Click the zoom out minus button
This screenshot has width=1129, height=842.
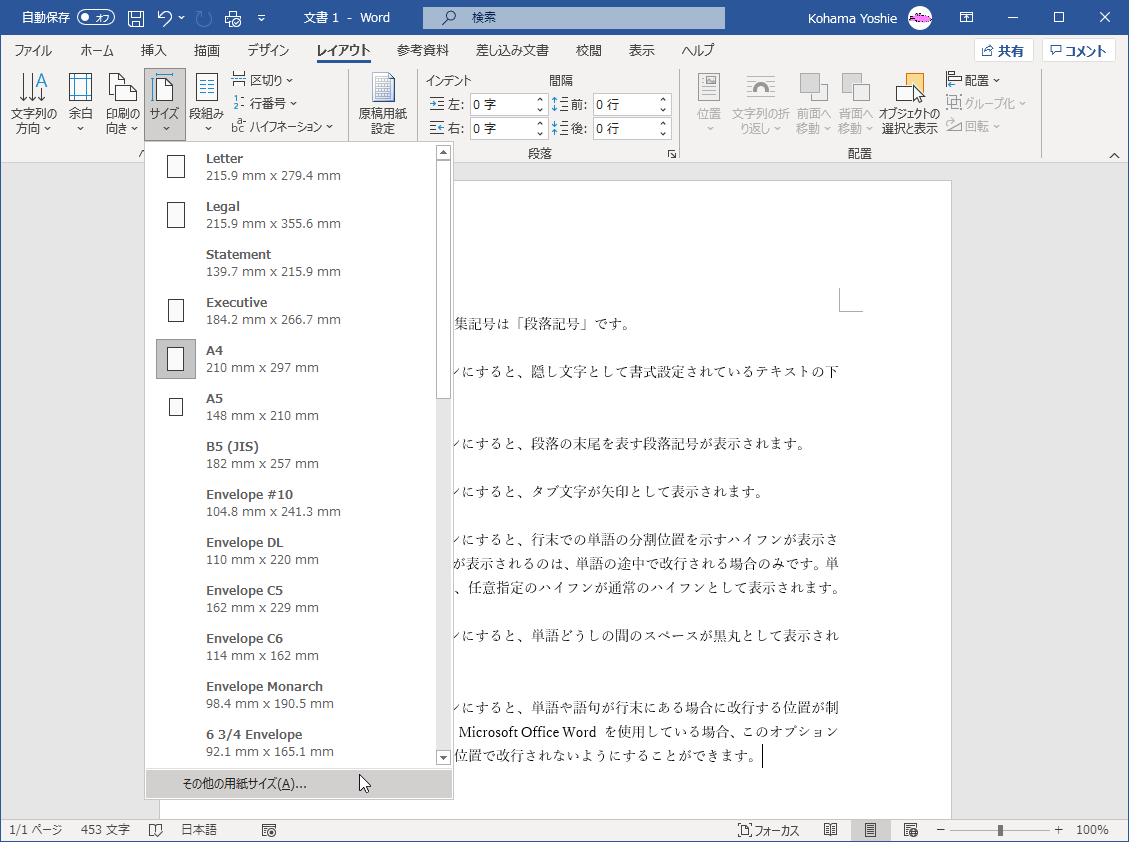pos(940,830)
